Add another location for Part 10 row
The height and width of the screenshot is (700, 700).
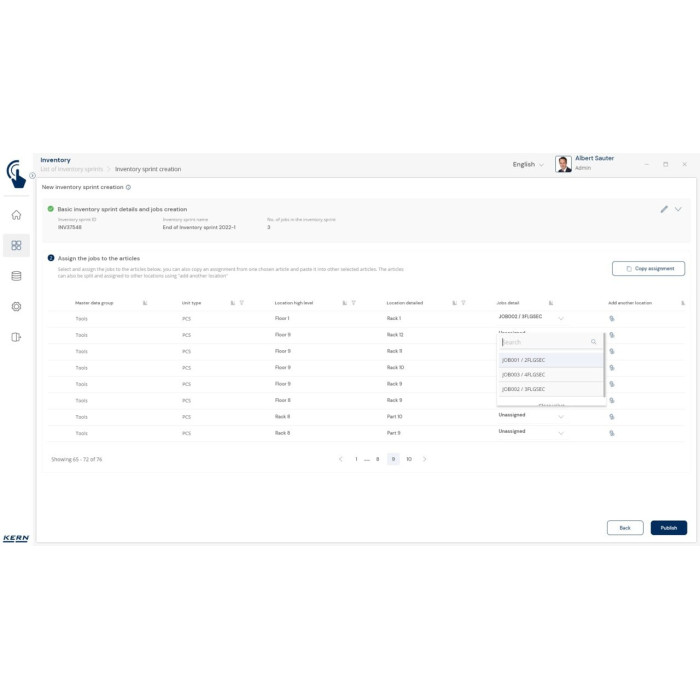pos(612,417)
